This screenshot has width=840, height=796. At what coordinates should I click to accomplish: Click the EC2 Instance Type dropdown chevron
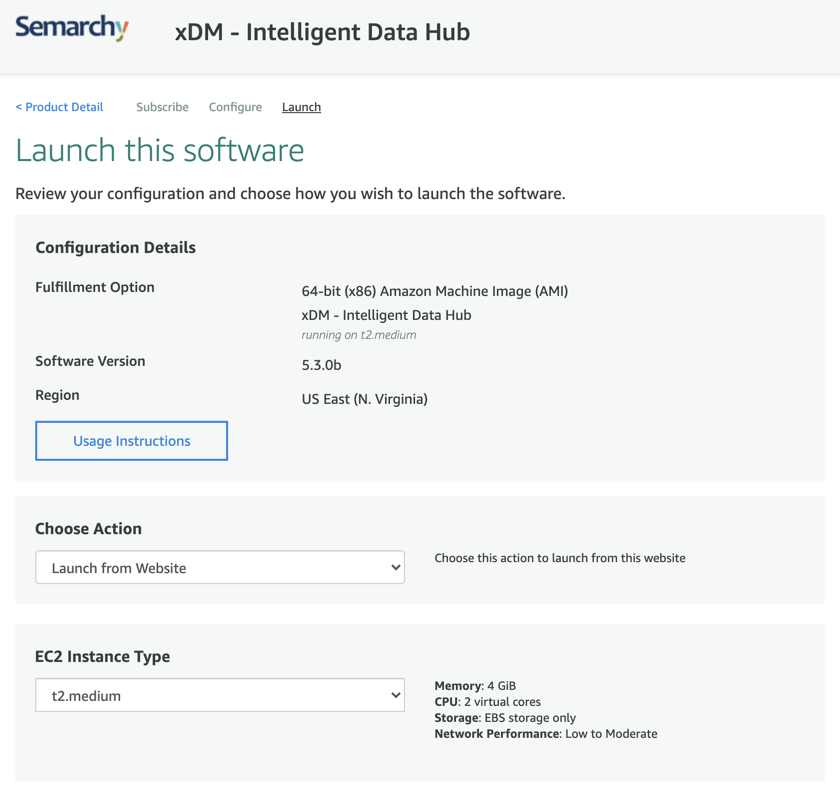tap(396, 695)
